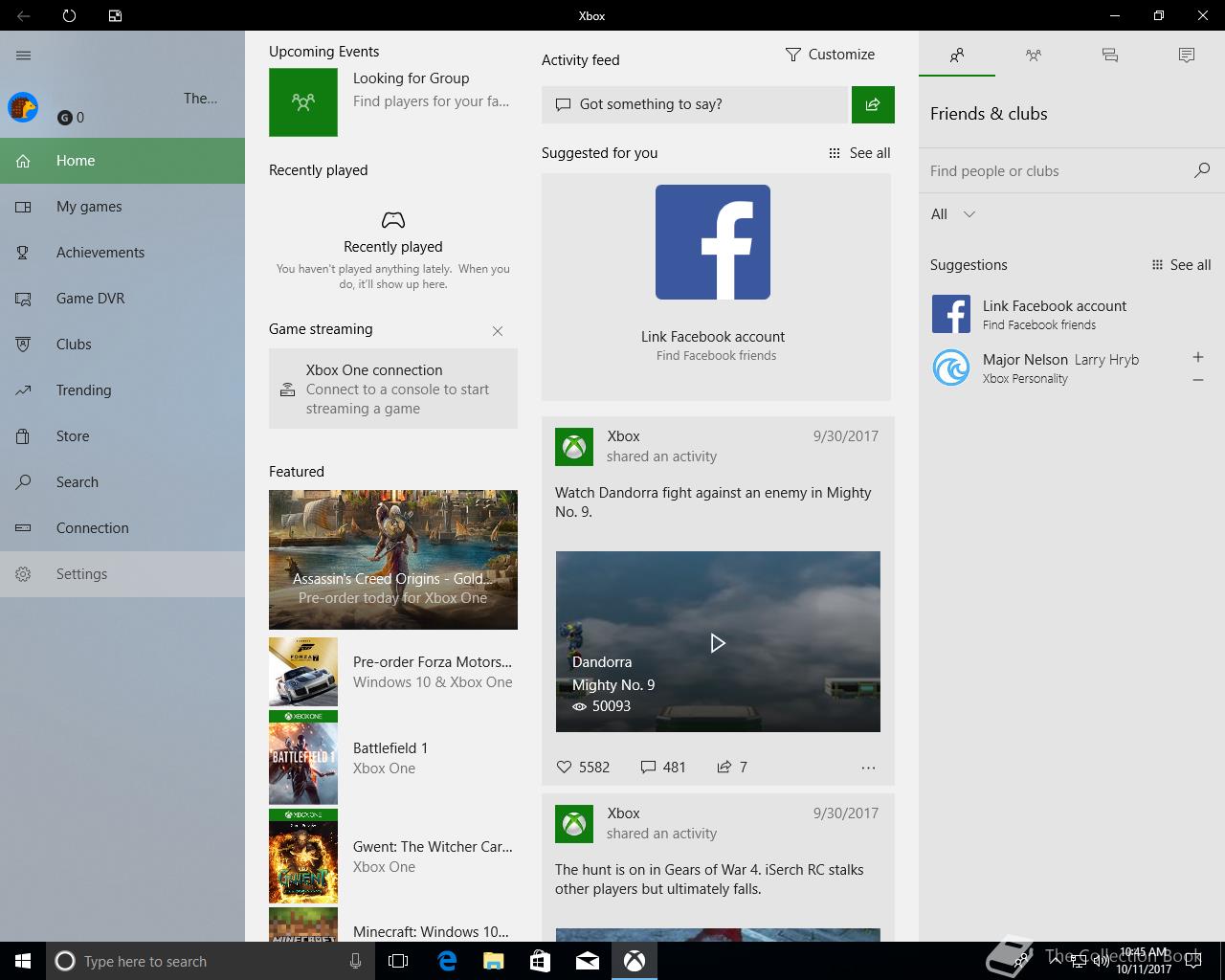Play the Dandorra Mighty No. 9 video

718,642
